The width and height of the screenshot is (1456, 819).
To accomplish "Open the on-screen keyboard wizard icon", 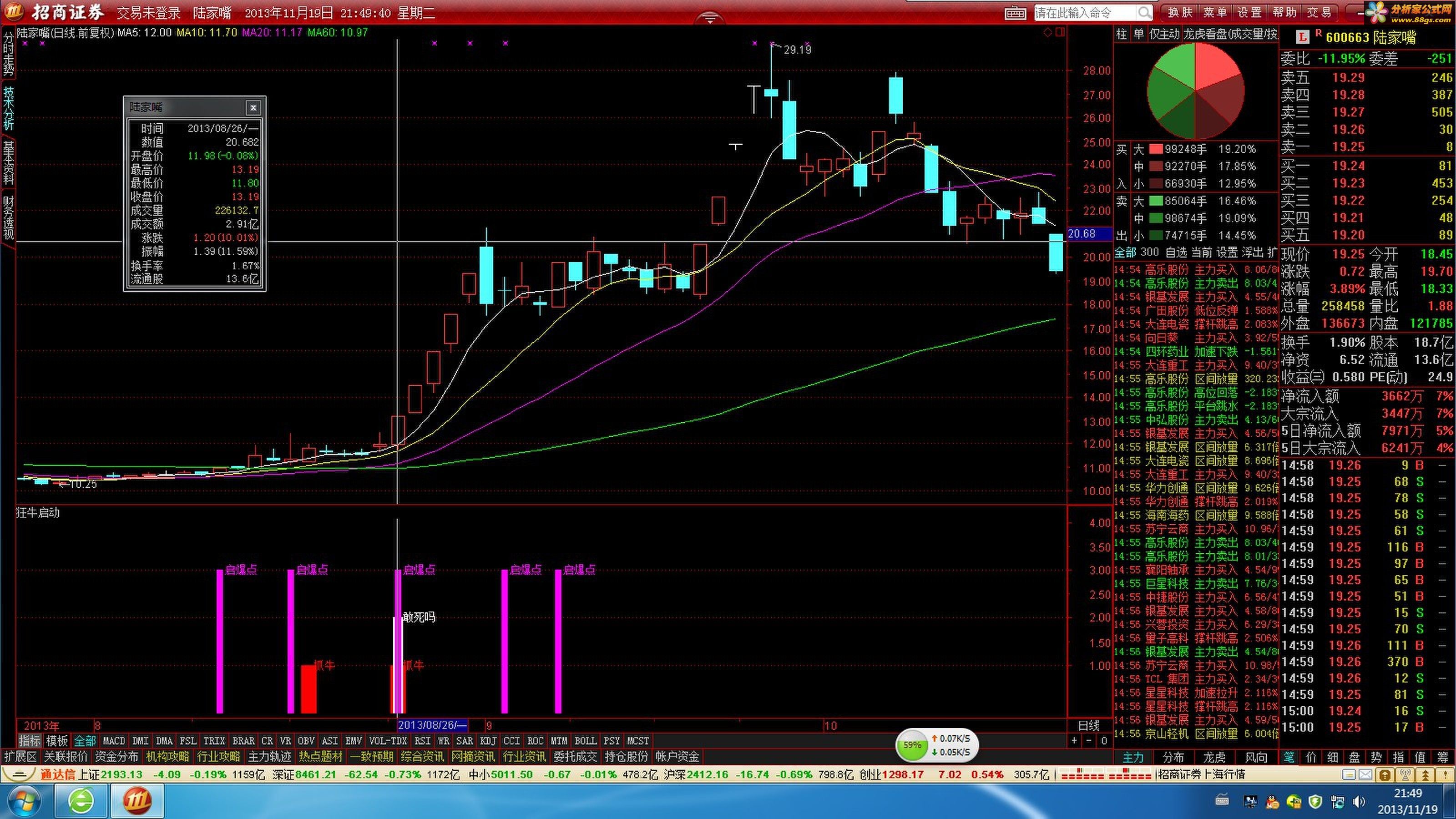I will click(1015, 13).
